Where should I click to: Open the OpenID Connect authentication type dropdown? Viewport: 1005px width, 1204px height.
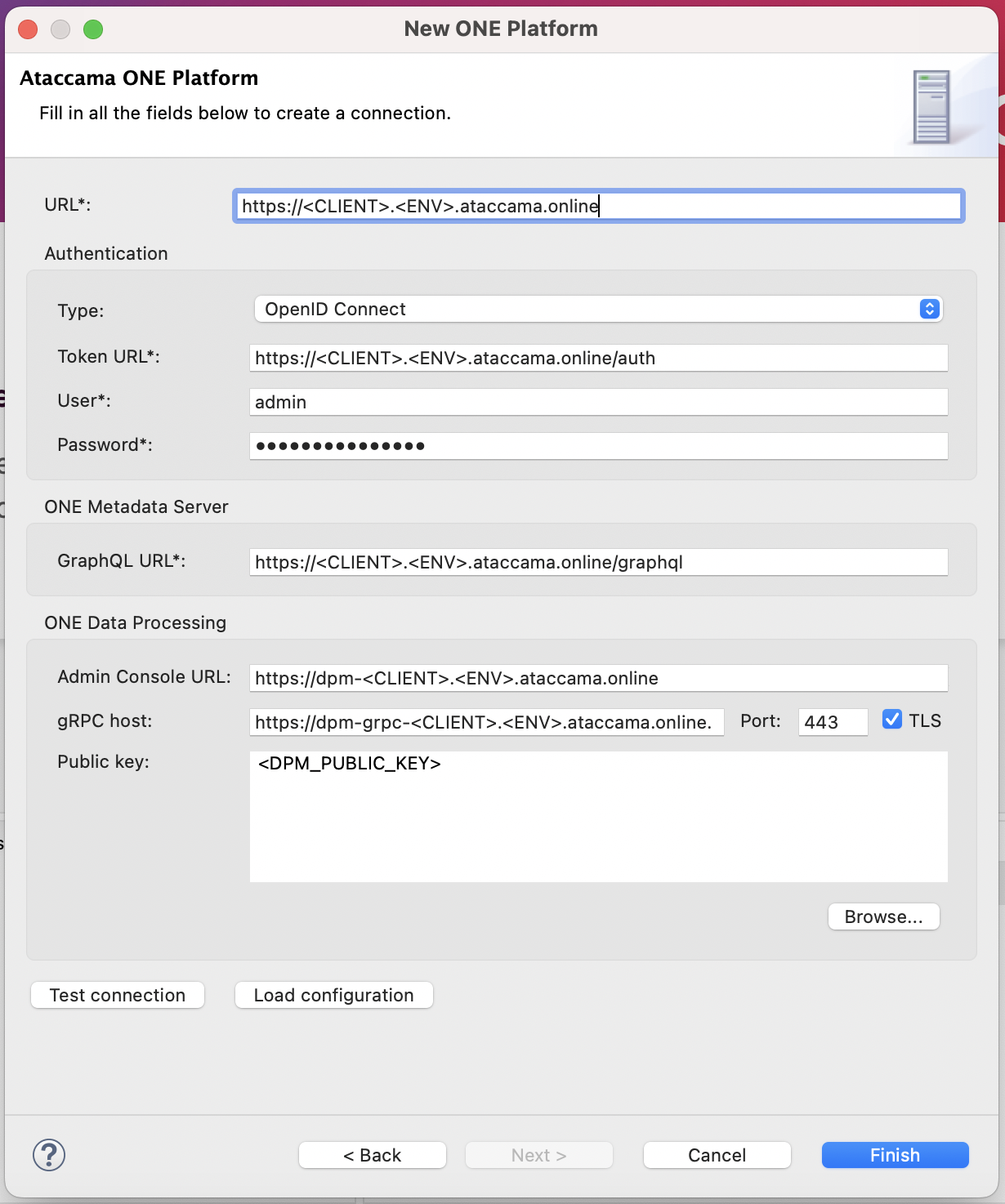(x=598, y=309)
